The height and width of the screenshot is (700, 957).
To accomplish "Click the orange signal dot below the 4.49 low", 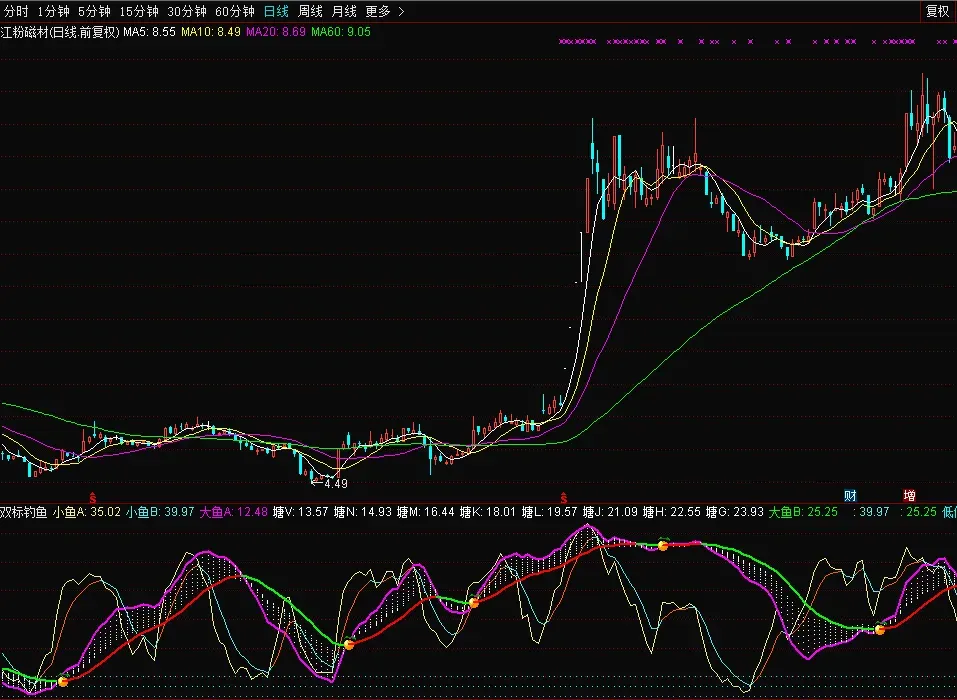I will pyautogui.click(x=349, y=644).
